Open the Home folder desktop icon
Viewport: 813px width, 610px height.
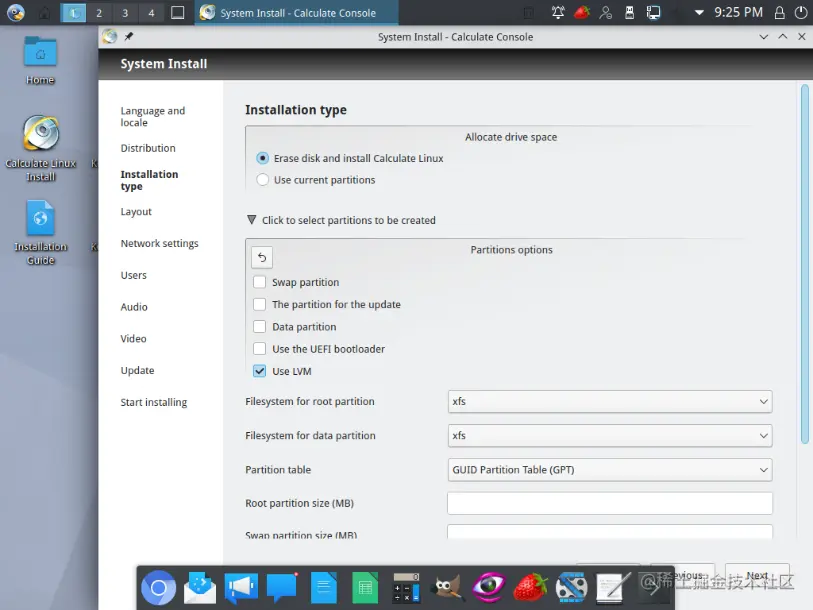coord(40,61)
